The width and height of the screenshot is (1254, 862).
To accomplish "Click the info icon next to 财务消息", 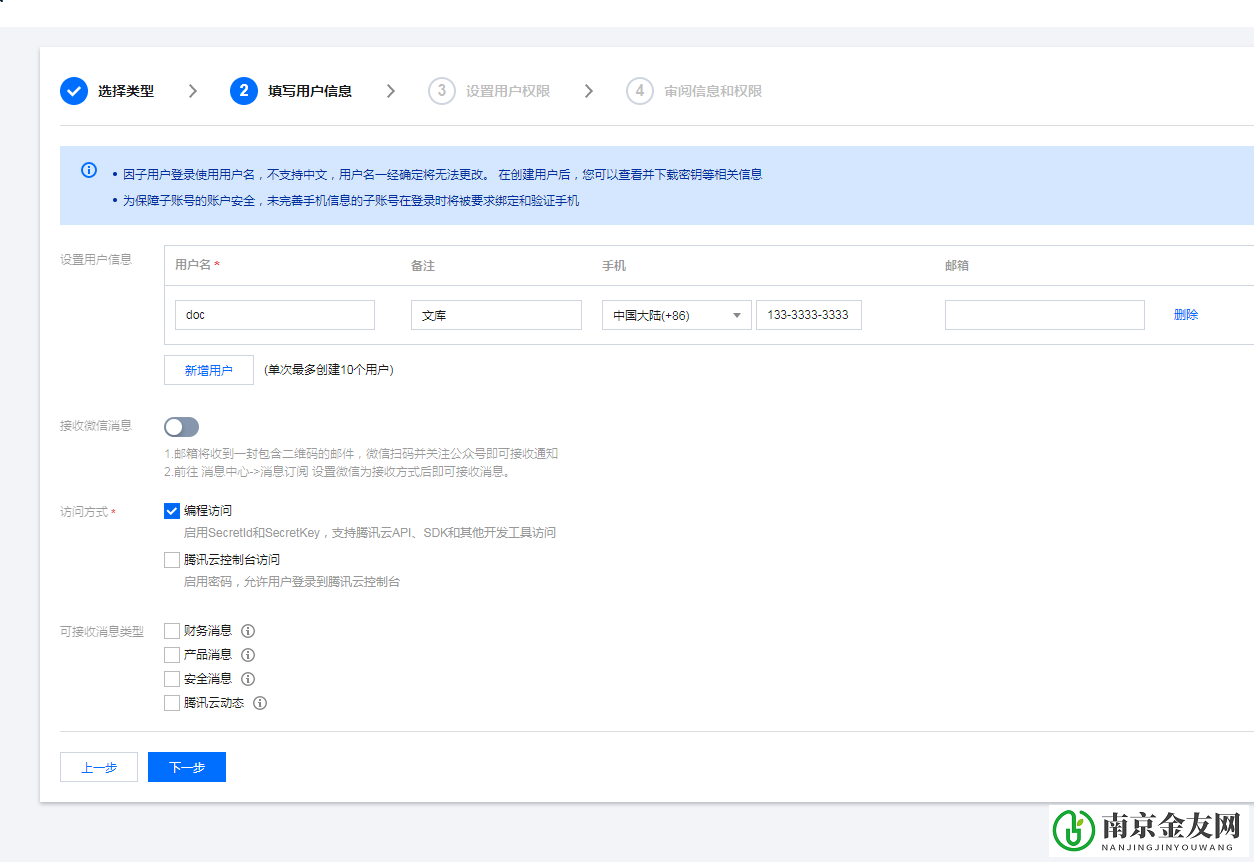I will [x=247, y=630].
